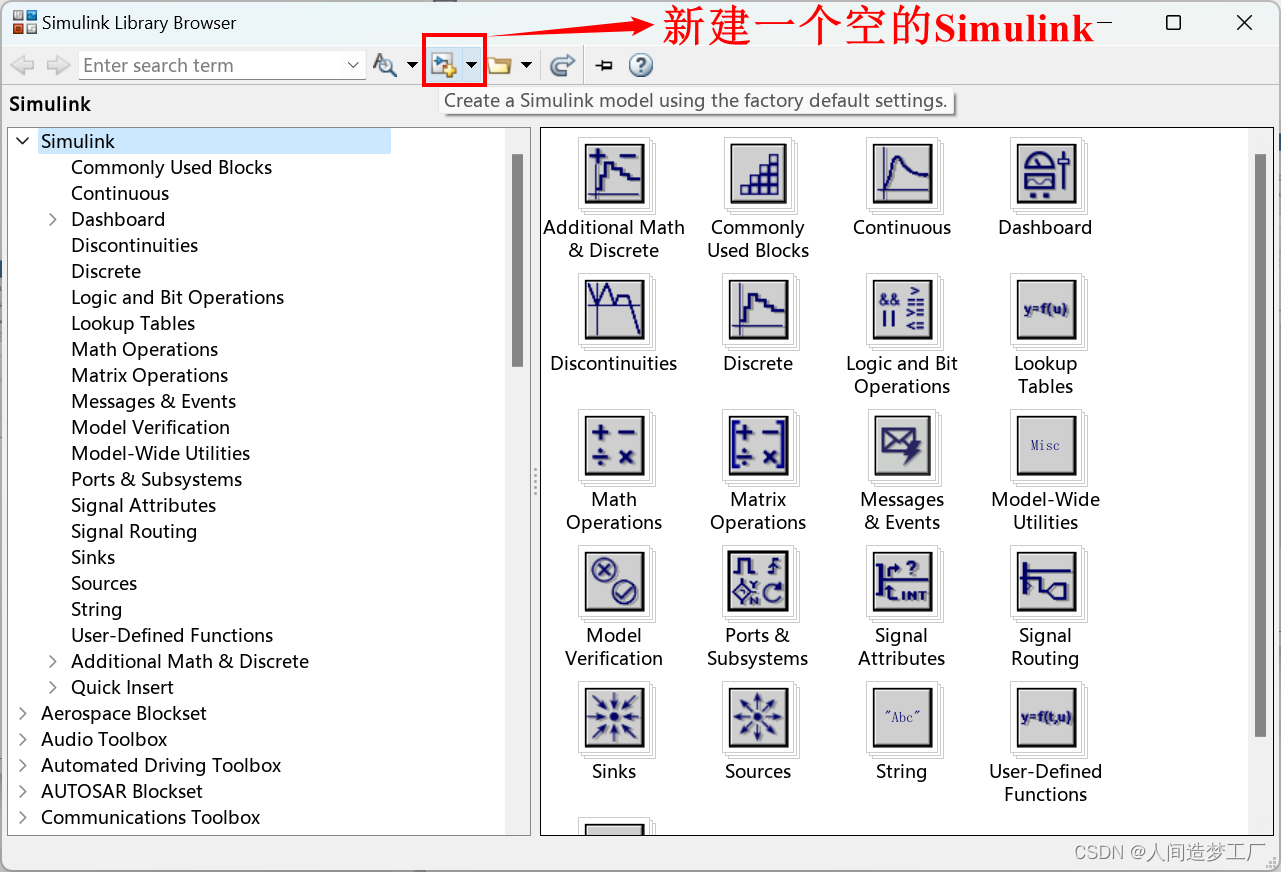1281x872 pixels.
Task: Open the Discontinuities library icon
Action: click(x=614, y=310)
